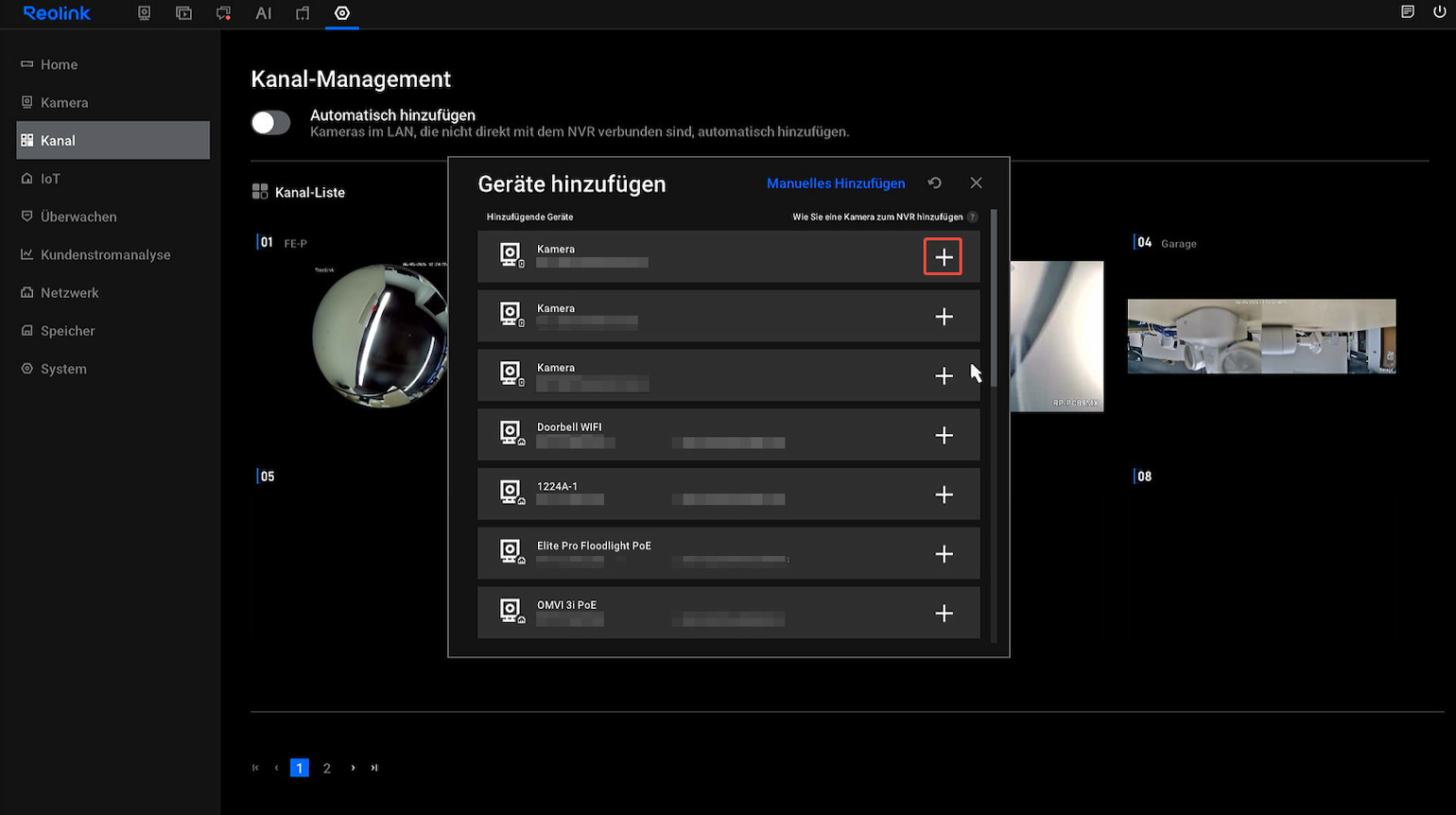Add OMVI 3i PoE with plus button
The height and width of the screenshot is (815, 1456).
(944, 614)
